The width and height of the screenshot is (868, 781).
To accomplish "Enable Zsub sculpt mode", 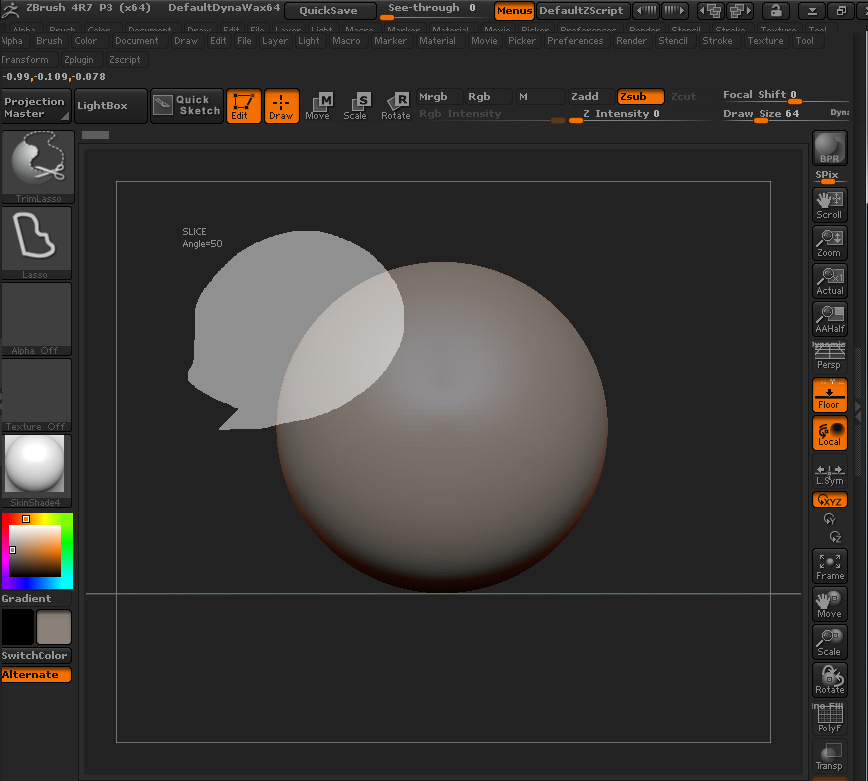I will click(x=640, y=97).
